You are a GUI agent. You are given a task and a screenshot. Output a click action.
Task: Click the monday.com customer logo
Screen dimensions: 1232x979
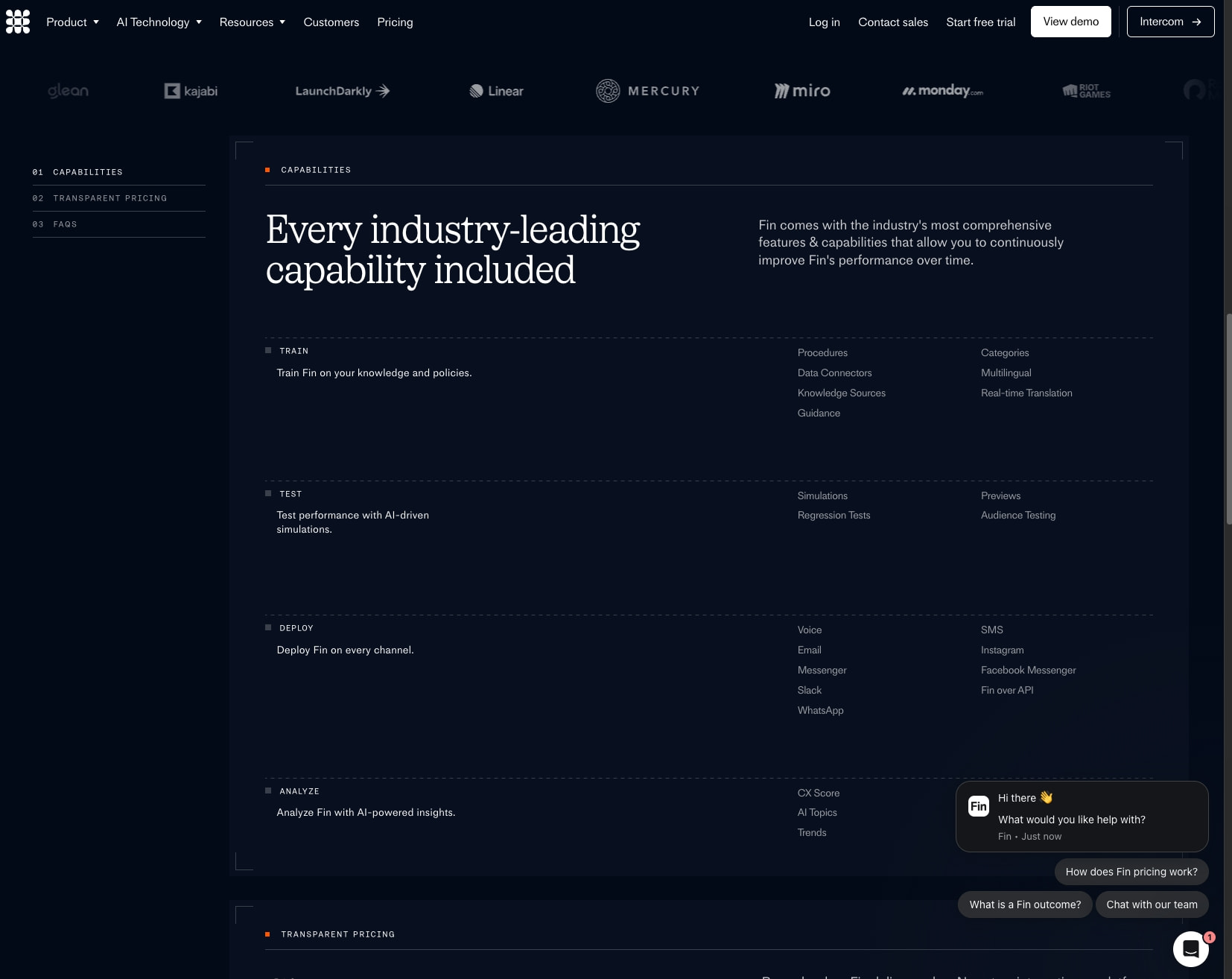[942, 91]
